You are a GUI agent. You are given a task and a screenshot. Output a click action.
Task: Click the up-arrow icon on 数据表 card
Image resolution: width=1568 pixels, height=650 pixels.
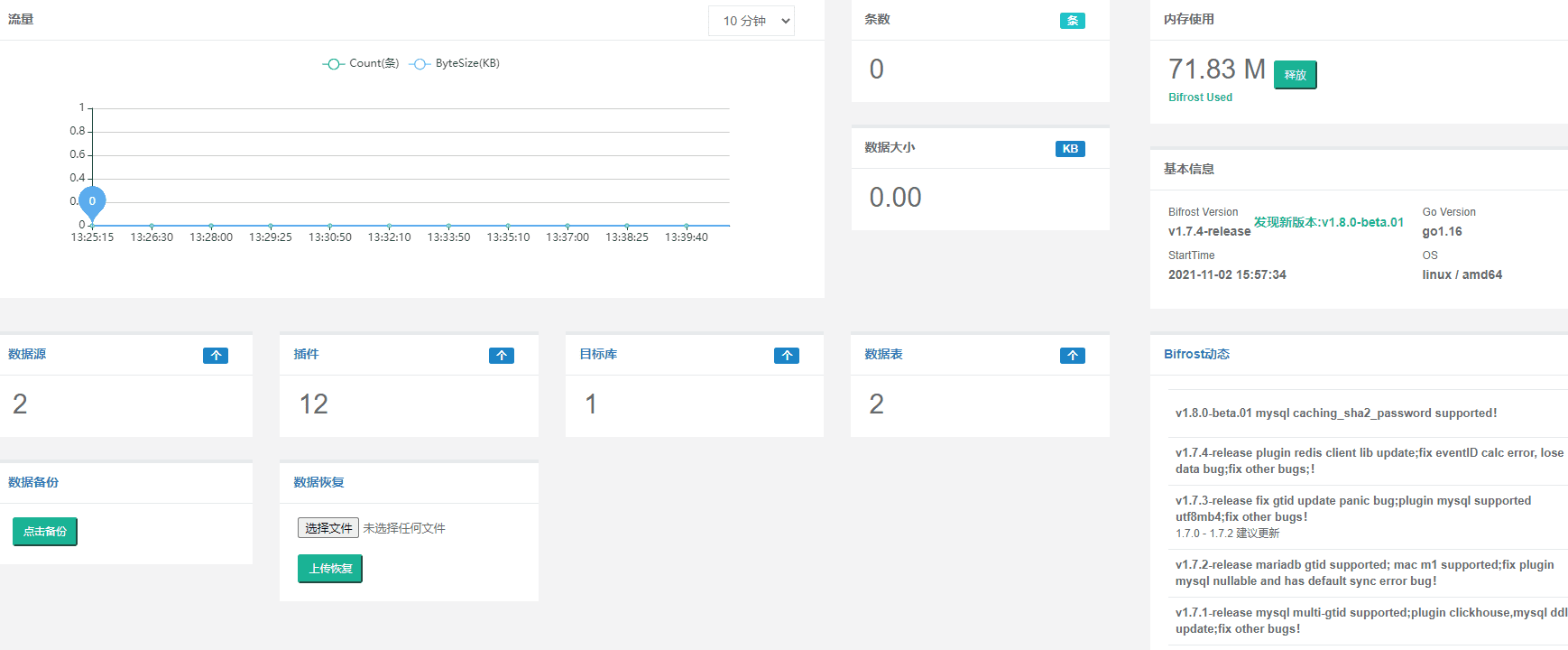(1072, 356)
